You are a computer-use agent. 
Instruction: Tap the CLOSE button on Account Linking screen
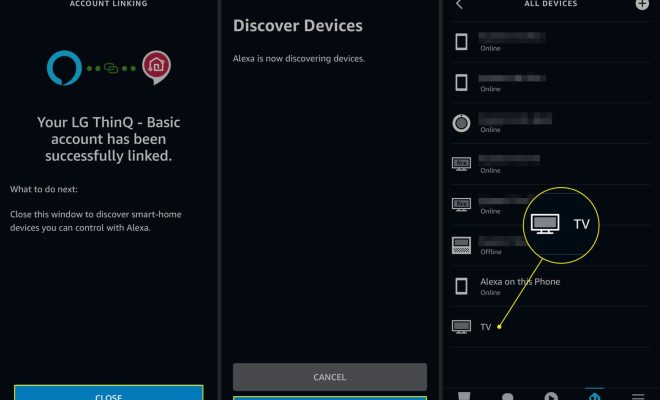[109, 393]
